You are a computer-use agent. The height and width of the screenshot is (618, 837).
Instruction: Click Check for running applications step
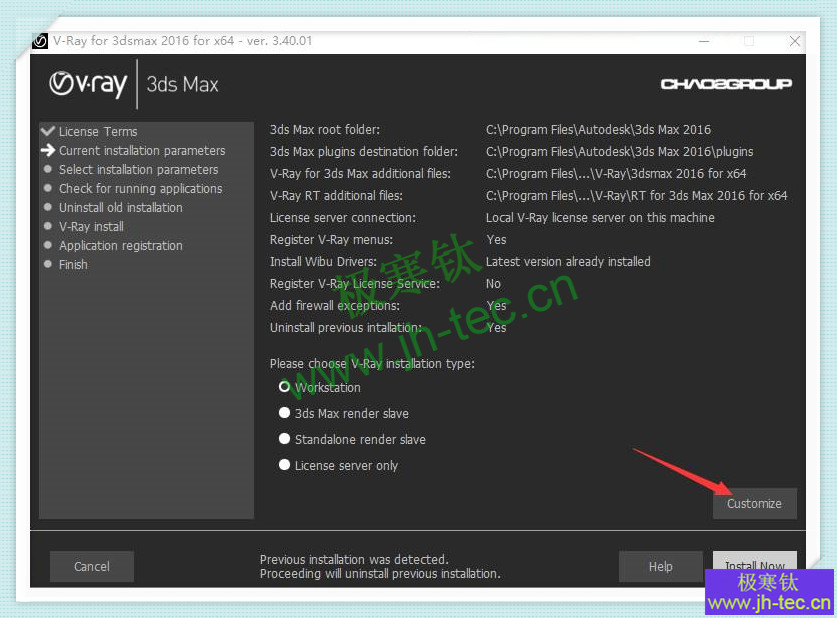(x=140, y=189)
